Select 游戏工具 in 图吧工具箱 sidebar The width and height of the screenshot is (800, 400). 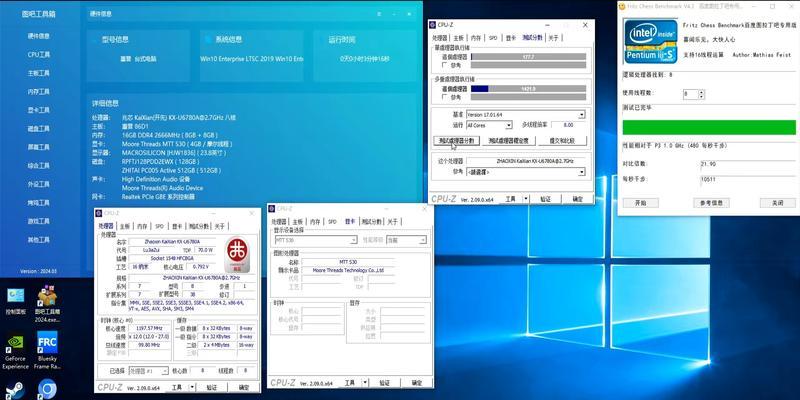pyautogui.click(x=39, y=221)
